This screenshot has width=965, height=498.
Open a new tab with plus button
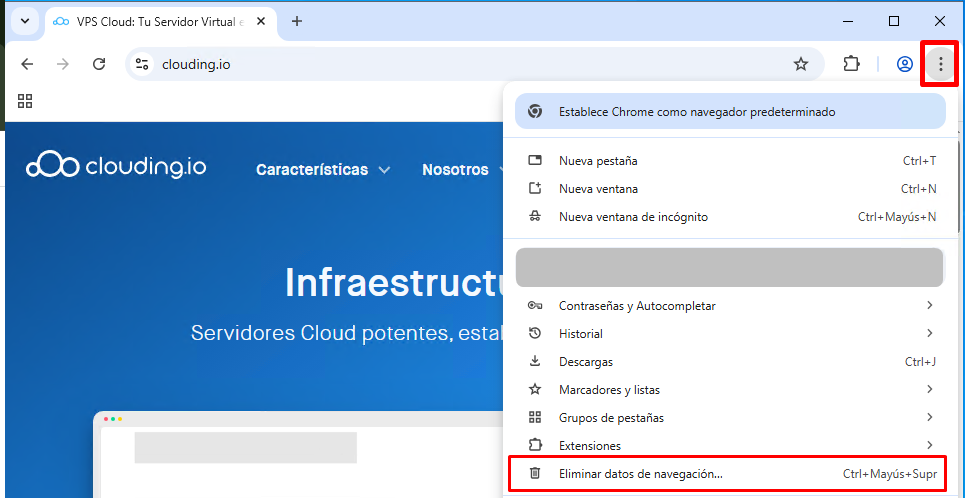[x=296, y=21]
